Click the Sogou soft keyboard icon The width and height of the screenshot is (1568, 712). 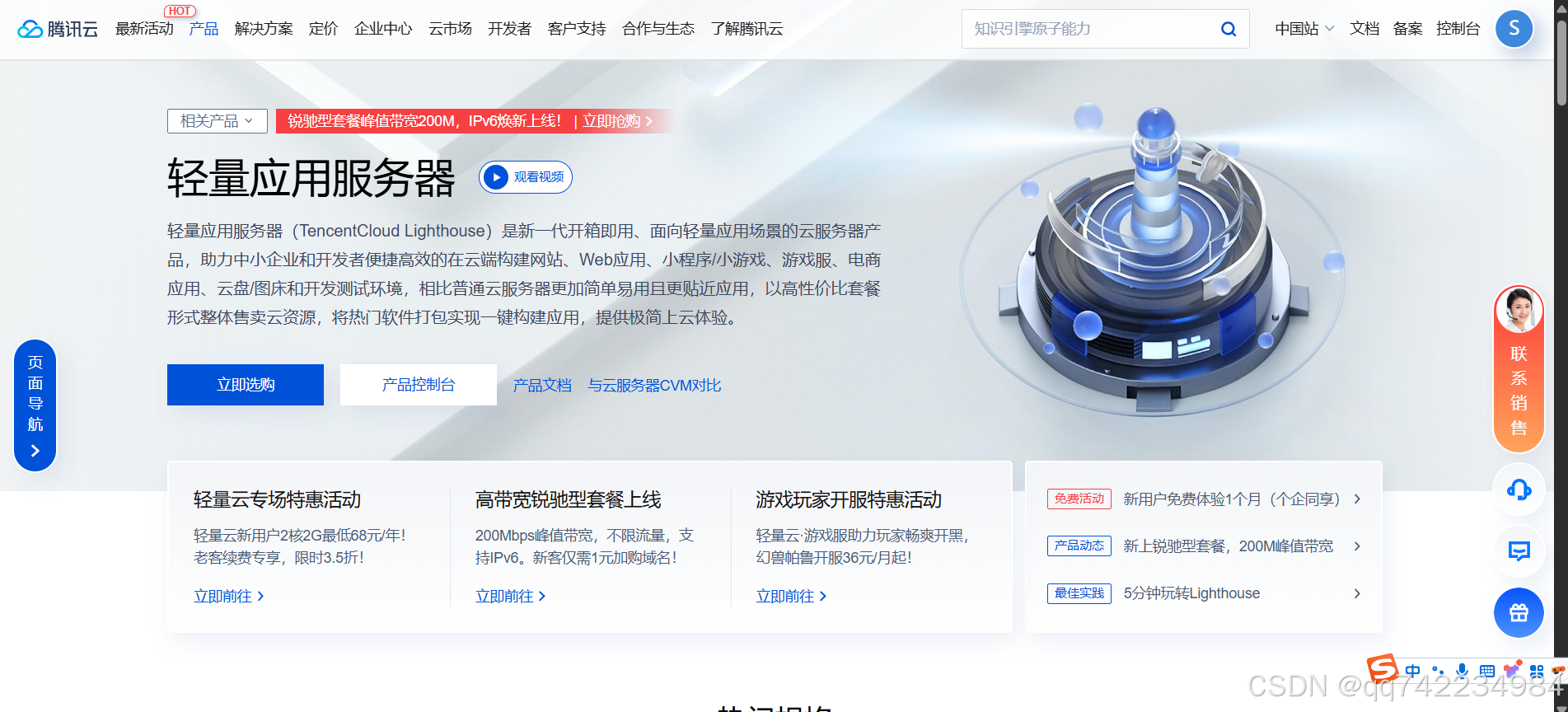[x=1486, y=671]
